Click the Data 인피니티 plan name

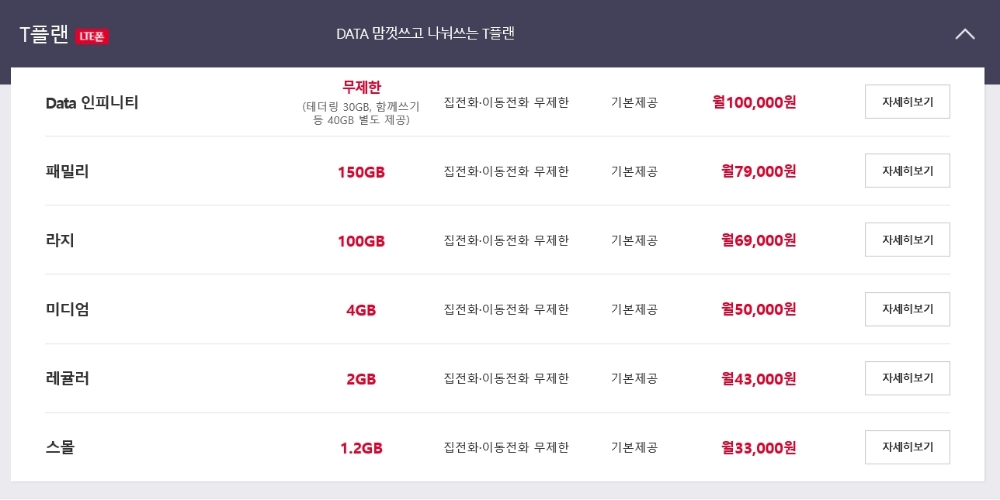pyautogui.click(x=92, y=103)
